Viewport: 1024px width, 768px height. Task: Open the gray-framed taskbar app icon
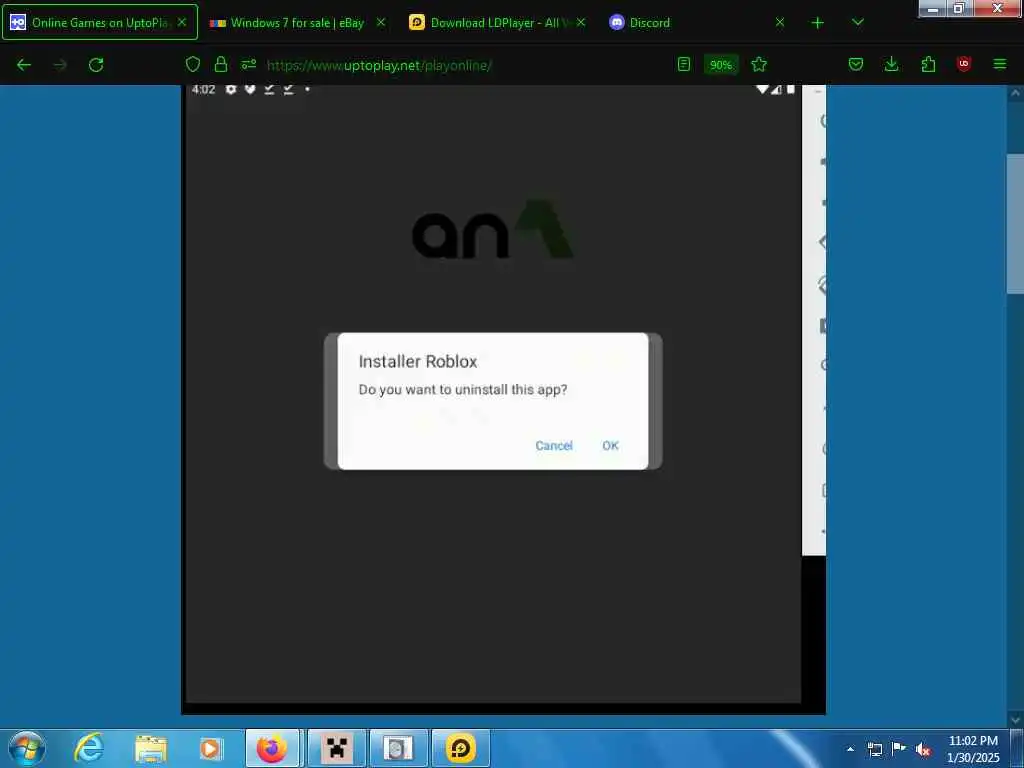coord(398,748)
